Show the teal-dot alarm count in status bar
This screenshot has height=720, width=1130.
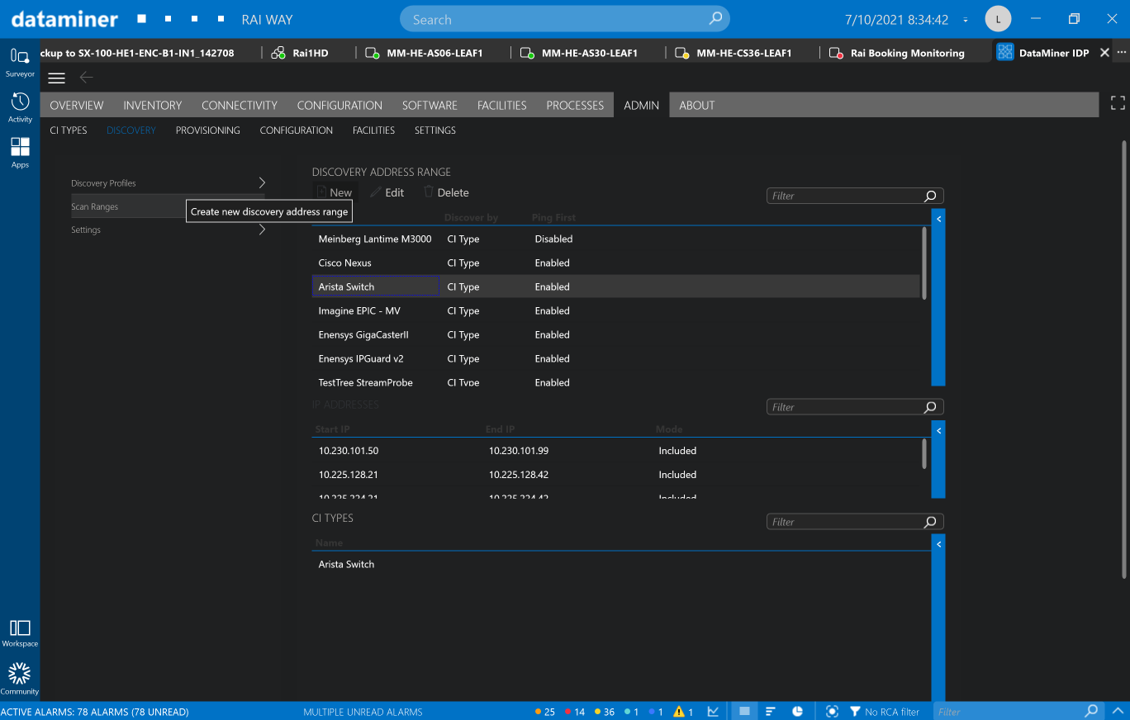632,712
